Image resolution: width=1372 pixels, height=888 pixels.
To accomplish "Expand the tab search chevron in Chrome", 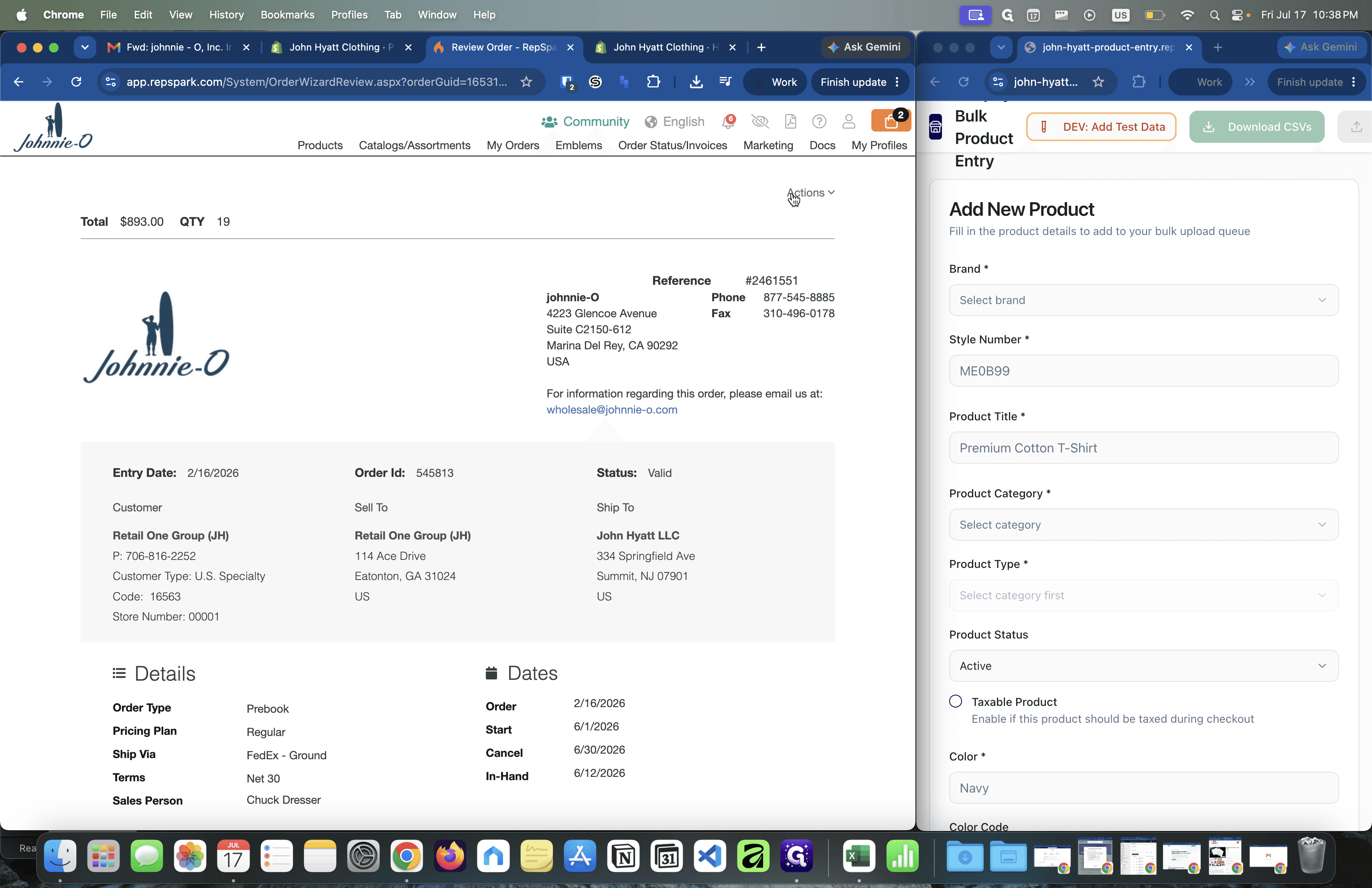I will pyautogui.click(x=85, y=47).
